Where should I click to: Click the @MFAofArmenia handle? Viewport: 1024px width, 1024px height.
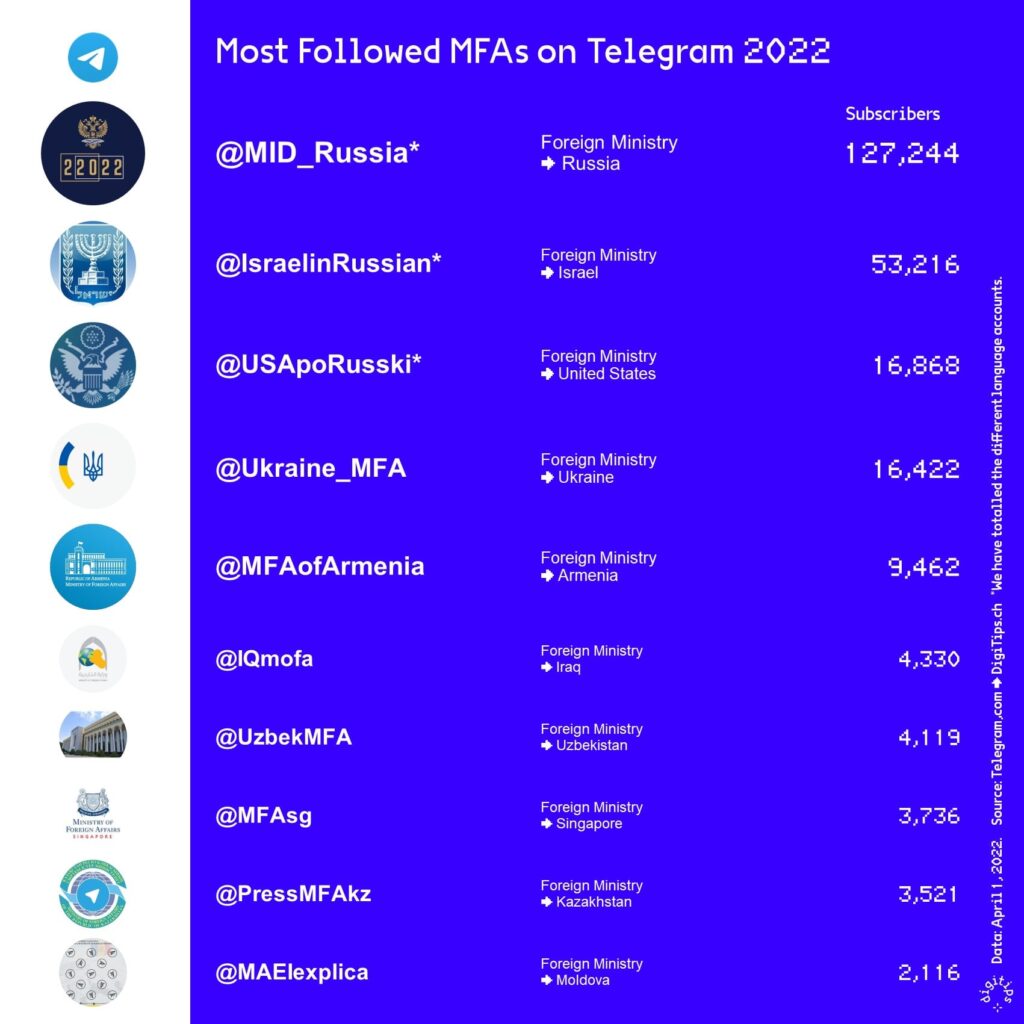pyautogui.click(x=320, y=566)
